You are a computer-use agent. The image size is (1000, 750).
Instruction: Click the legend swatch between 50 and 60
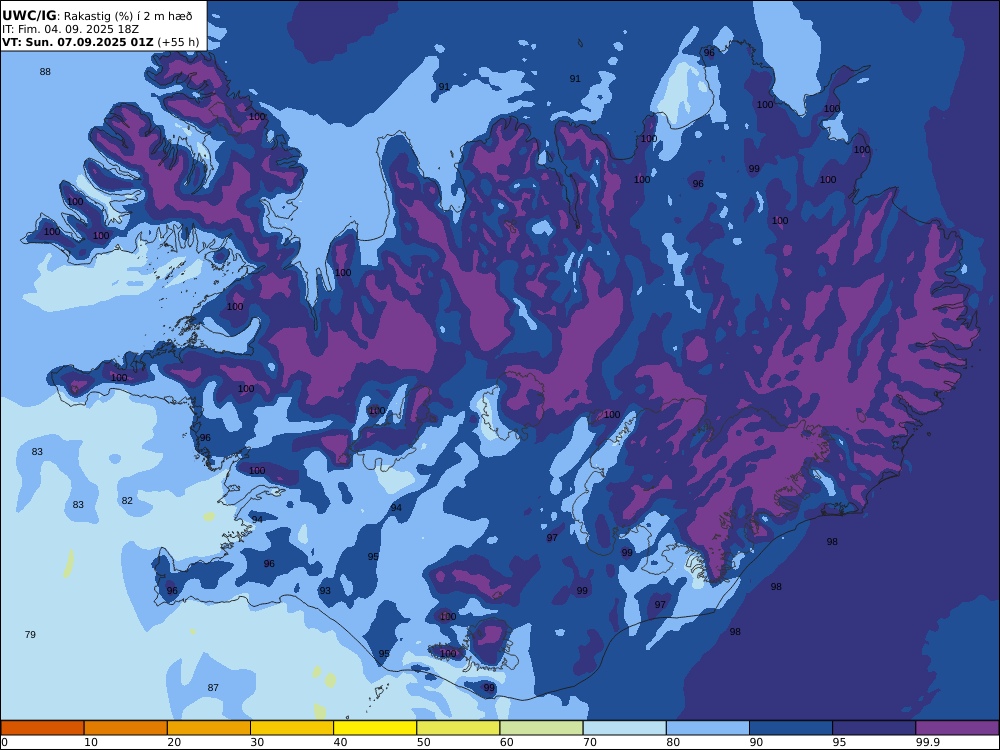point(458,728)
